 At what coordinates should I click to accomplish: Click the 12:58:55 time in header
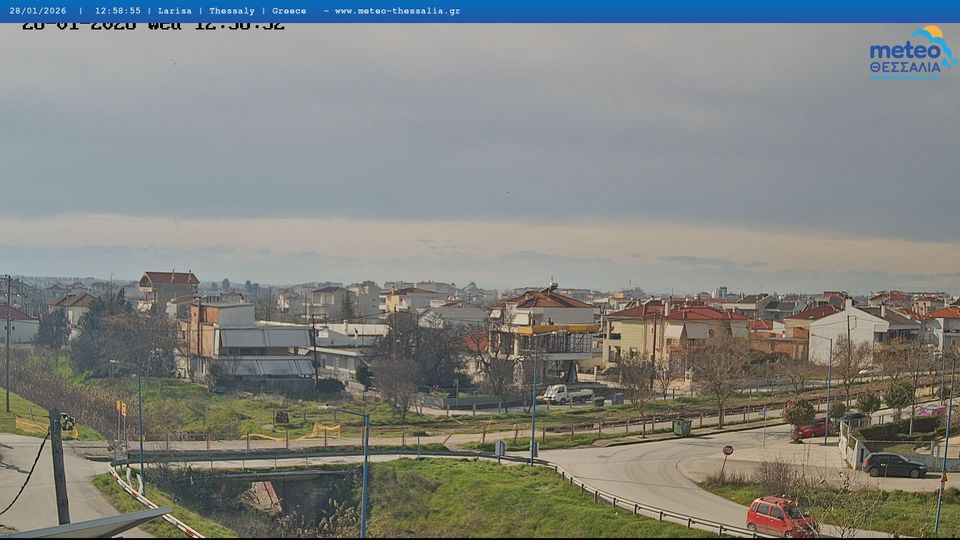tap(117, 11)
